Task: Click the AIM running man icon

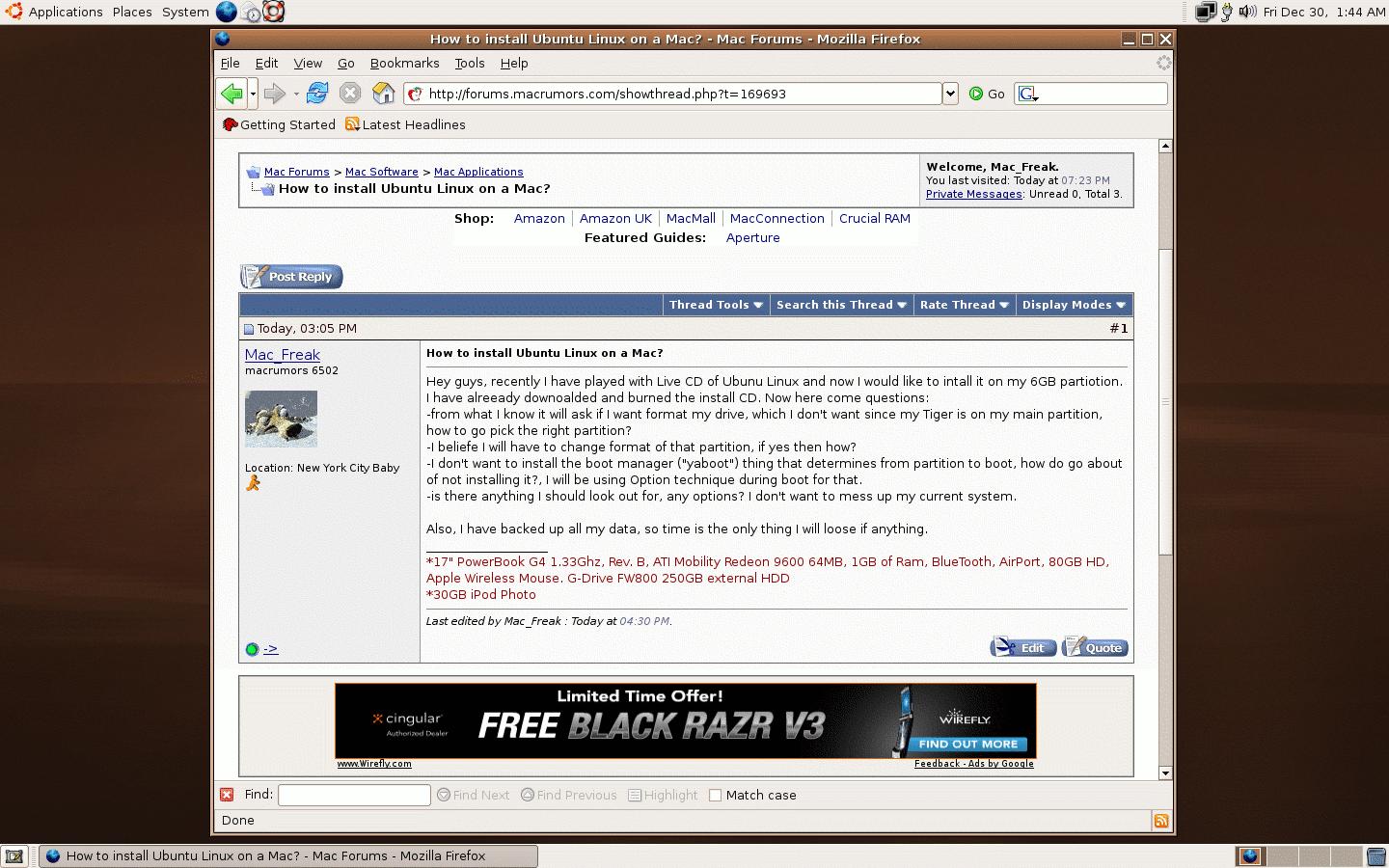Action: click(x=253, y=483)
